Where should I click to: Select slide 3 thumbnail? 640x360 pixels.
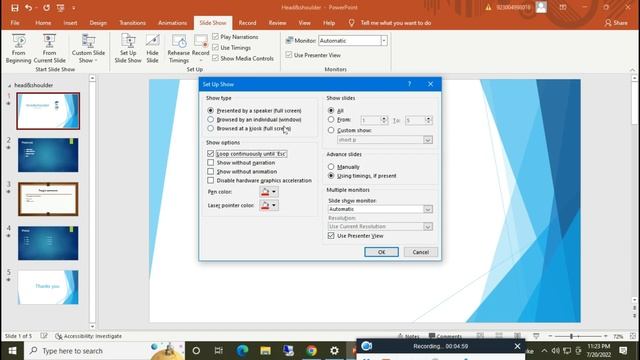tap(48, 199)
